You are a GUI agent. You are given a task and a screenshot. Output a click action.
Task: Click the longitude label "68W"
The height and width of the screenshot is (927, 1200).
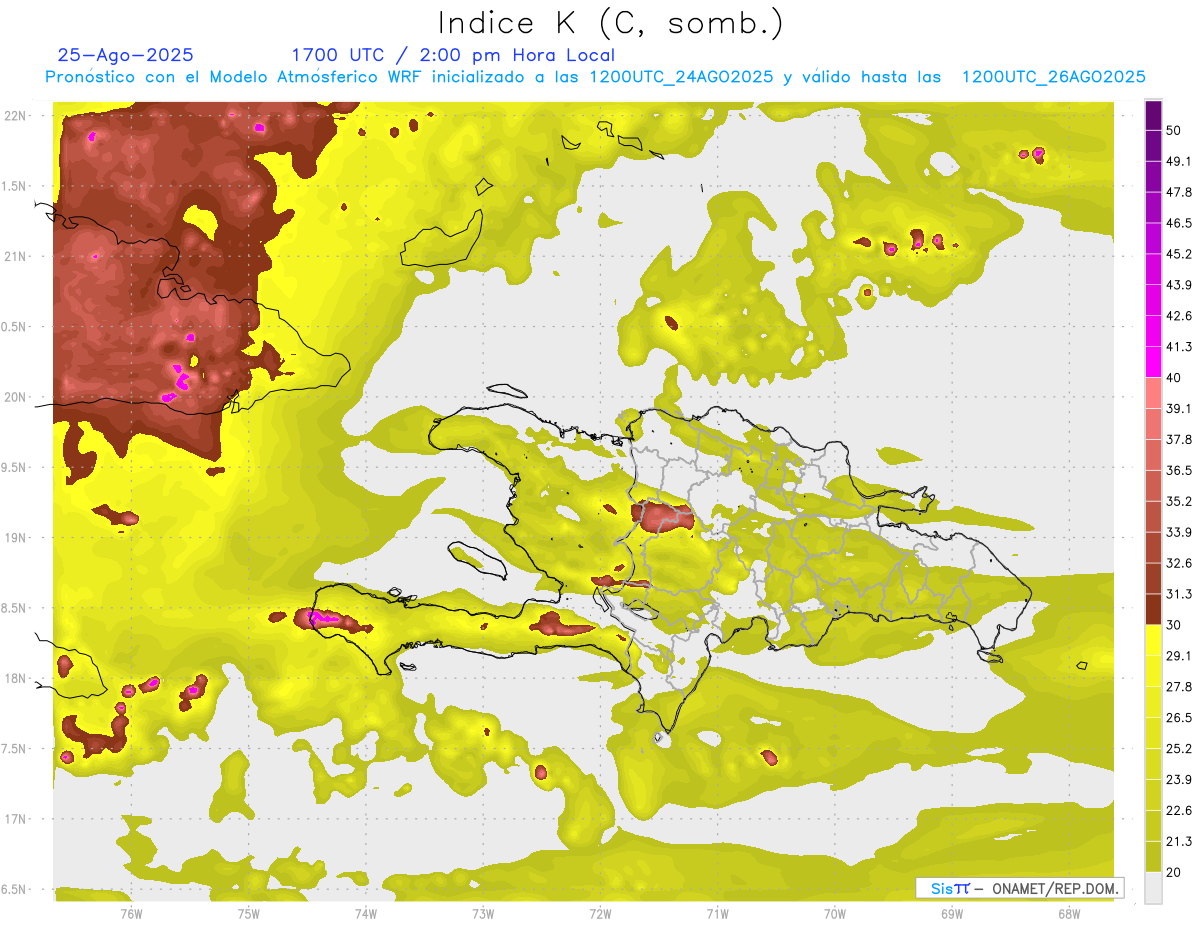(1068, 913)
